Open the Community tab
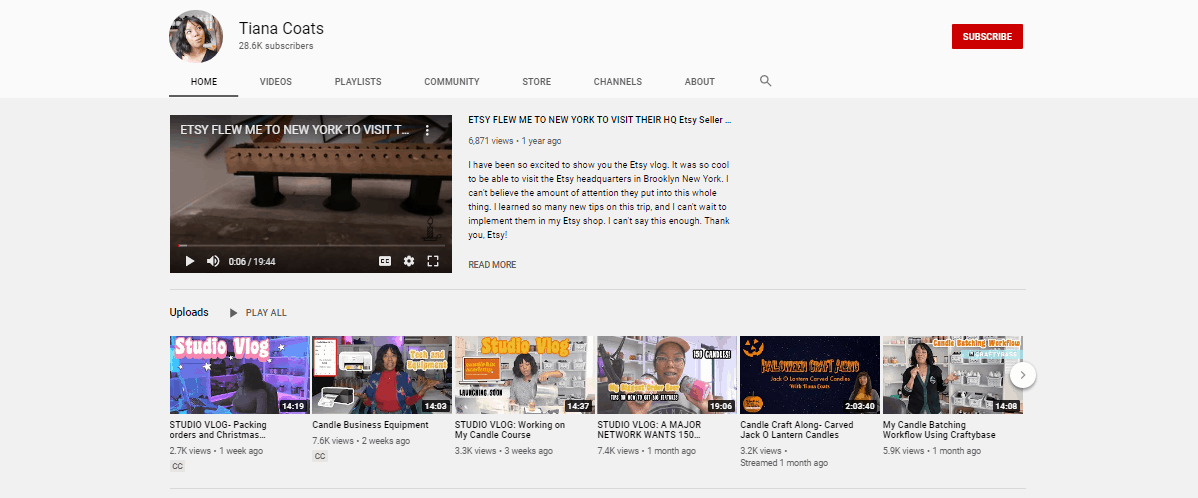 point(452,82)
